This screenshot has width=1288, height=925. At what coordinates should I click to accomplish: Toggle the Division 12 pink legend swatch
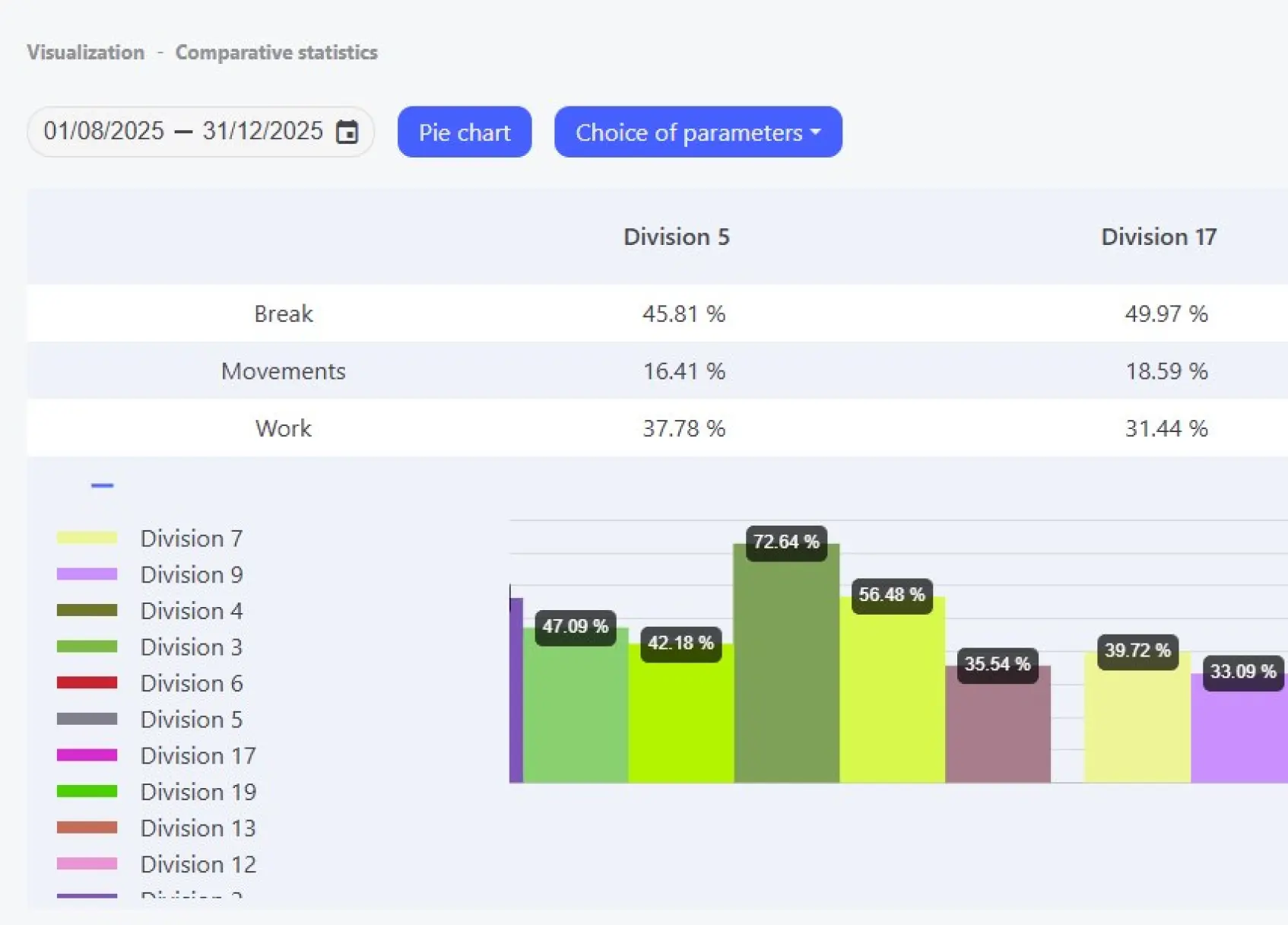pos(87,864)
